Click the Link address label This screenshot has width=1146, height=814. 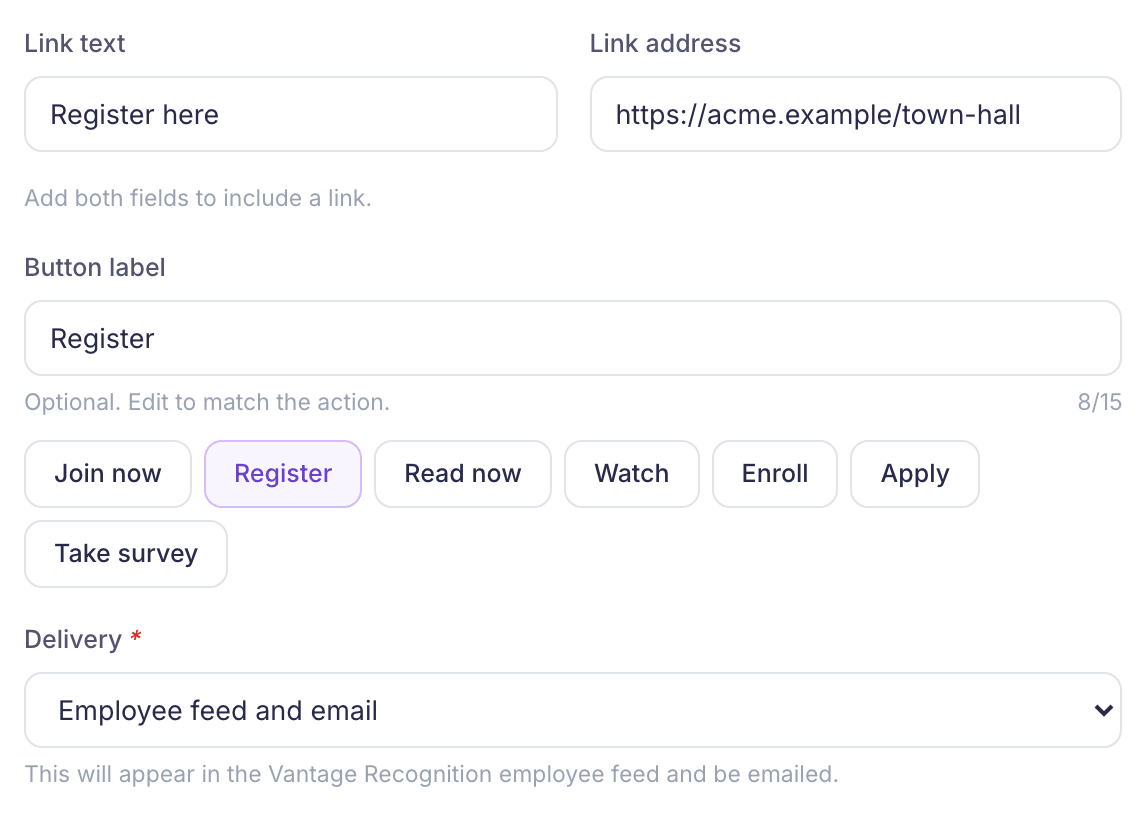[665, 43]
